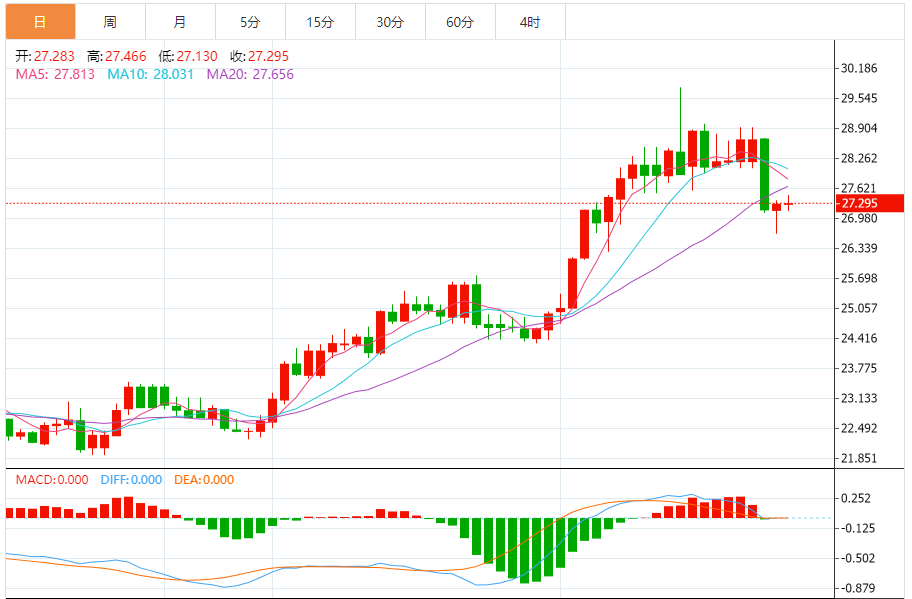Click the high price 27.466 value
912x599 pixels.
tap(126, 56)
